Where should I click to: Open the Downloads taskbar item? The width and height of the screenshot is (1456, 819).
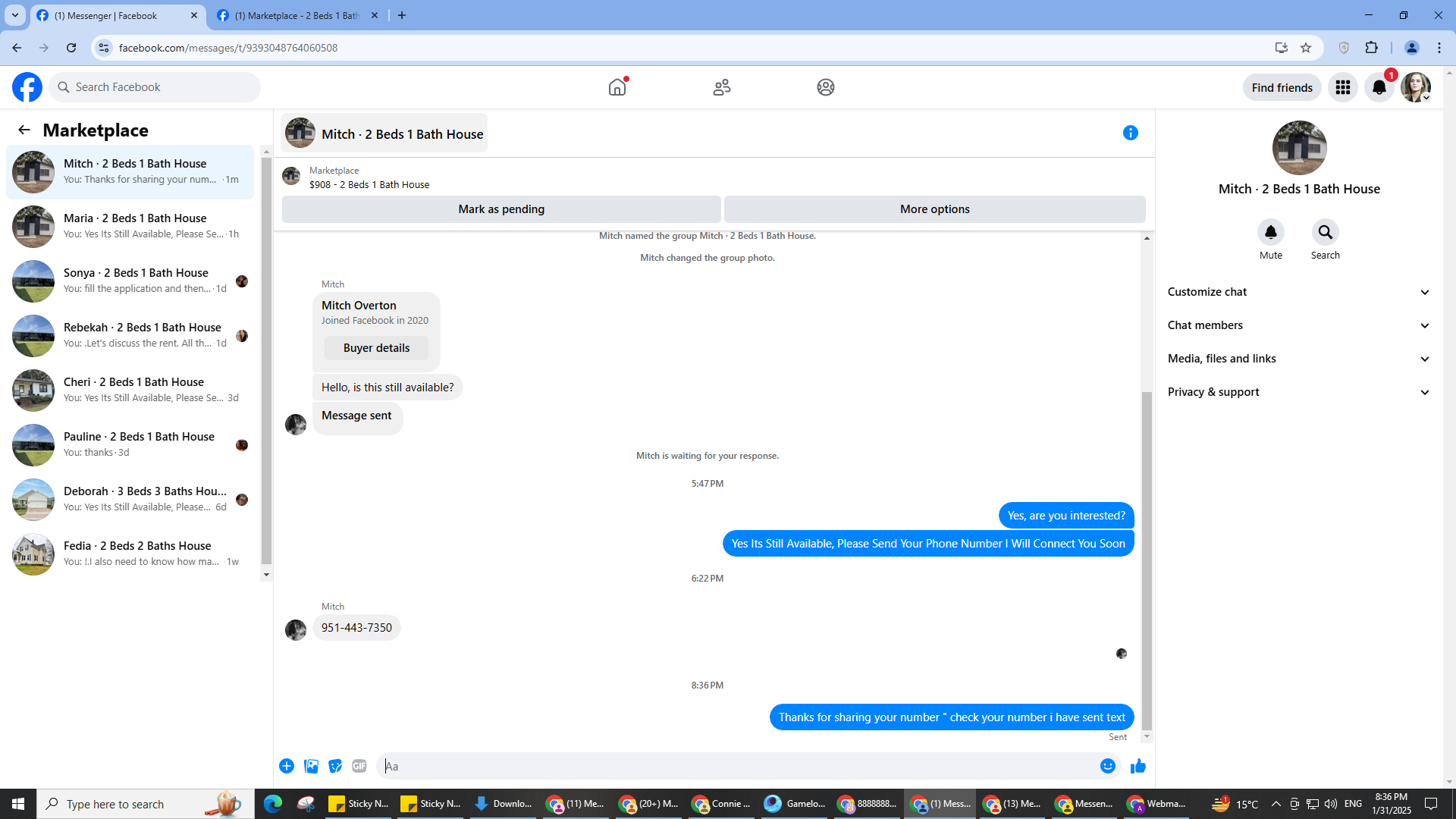(x=503, y=804)
